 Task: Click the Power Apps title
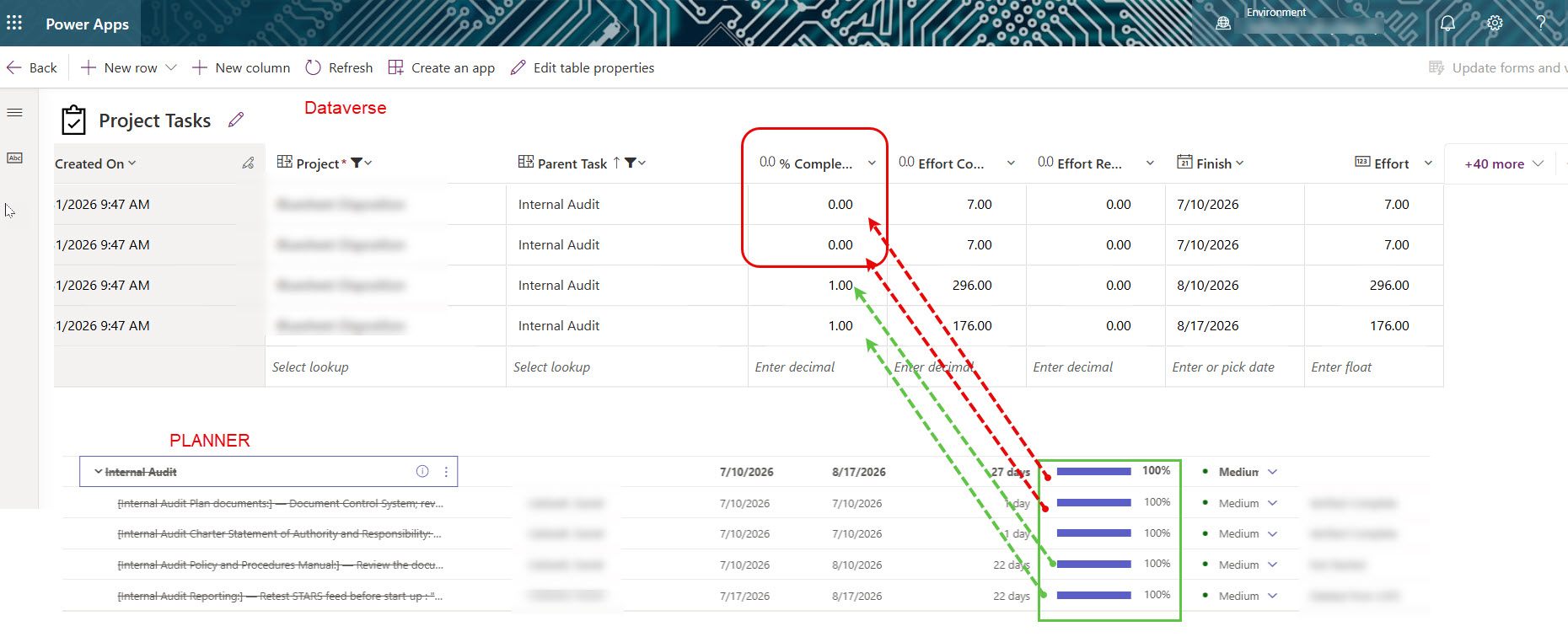88,24
